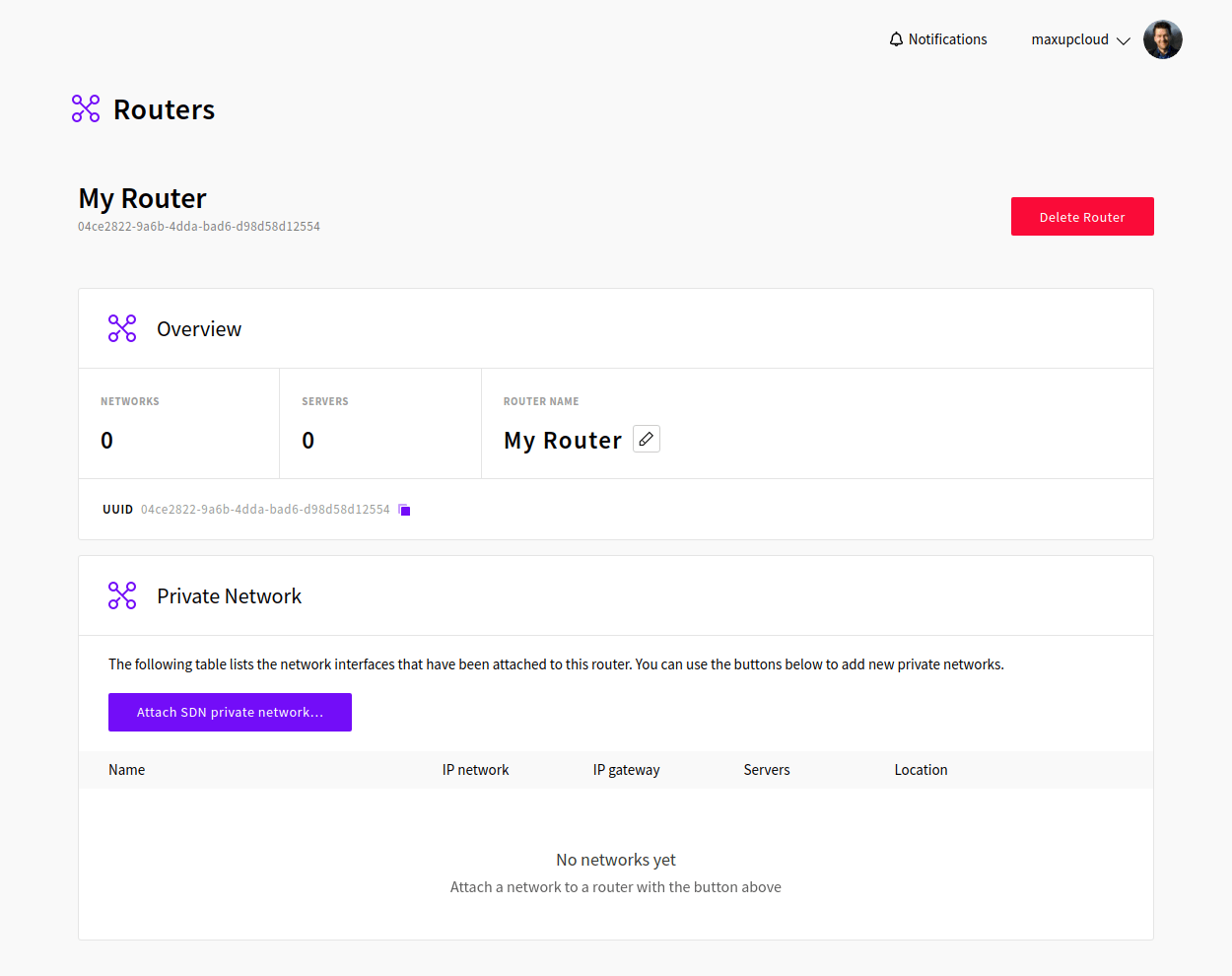Click the Routers page header icon
Screen dimensions: 1232x976
(x=86, y=108)
